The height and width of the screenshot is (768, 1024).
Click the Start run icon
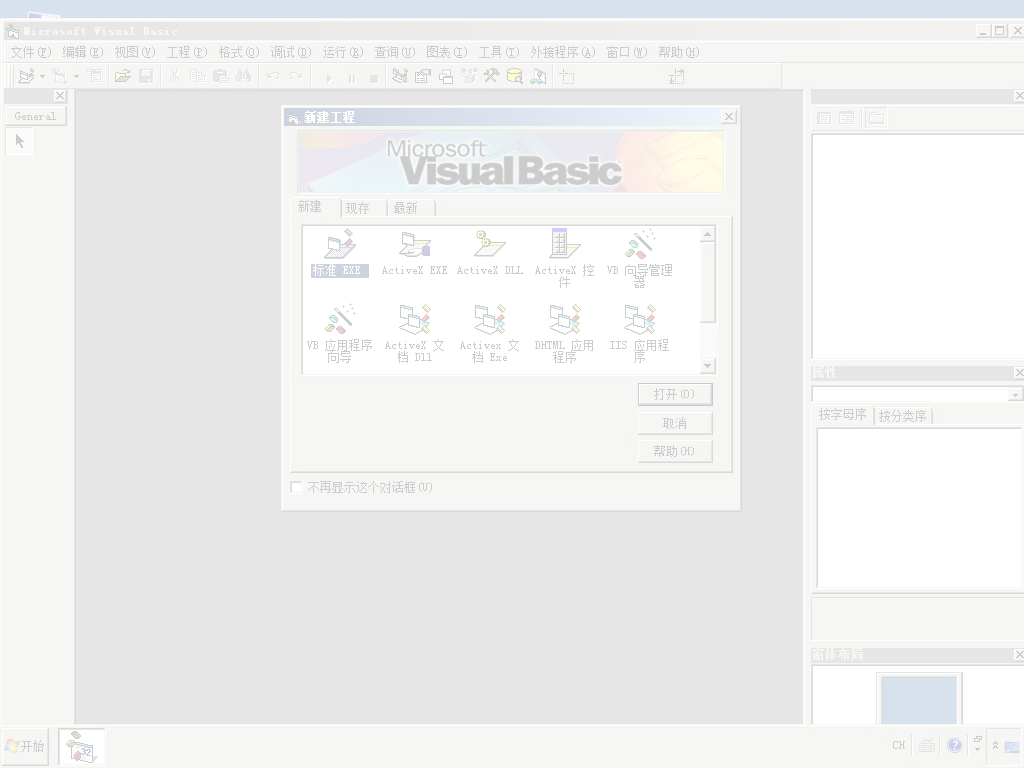[329, 78]
